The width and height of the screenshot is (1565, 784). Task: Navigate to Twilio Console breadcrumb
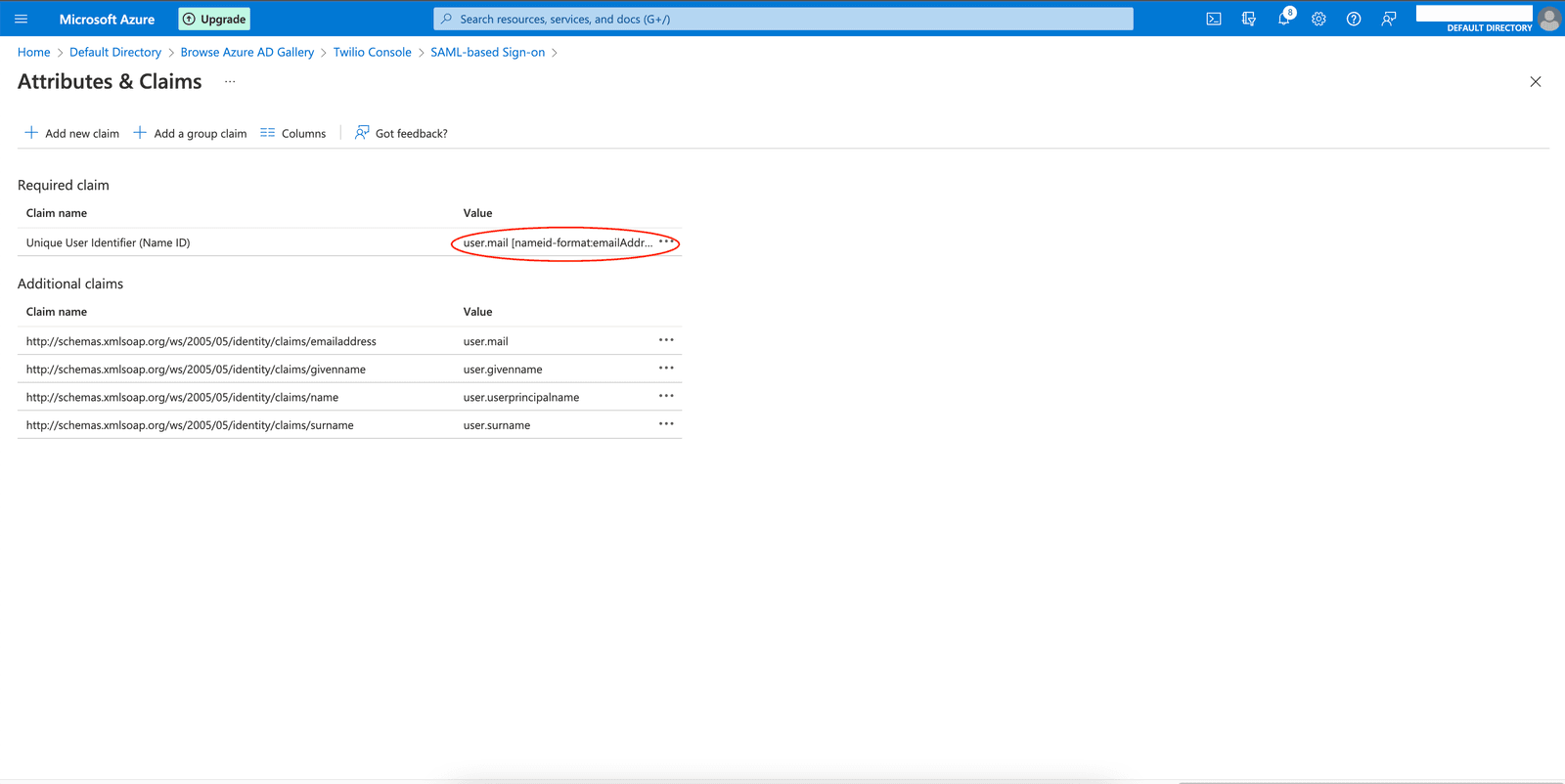coord(372,52)
